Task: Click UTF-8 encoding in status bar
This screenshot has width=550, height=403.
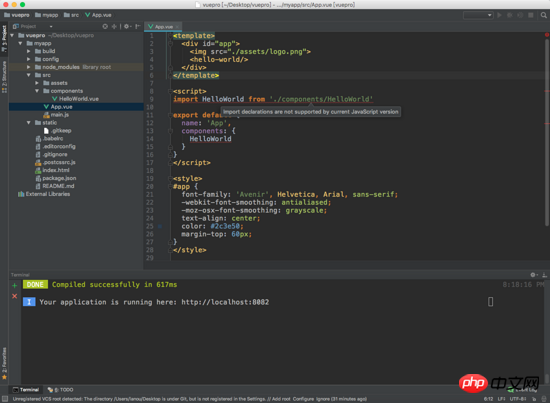Action: tap(518, 399)
